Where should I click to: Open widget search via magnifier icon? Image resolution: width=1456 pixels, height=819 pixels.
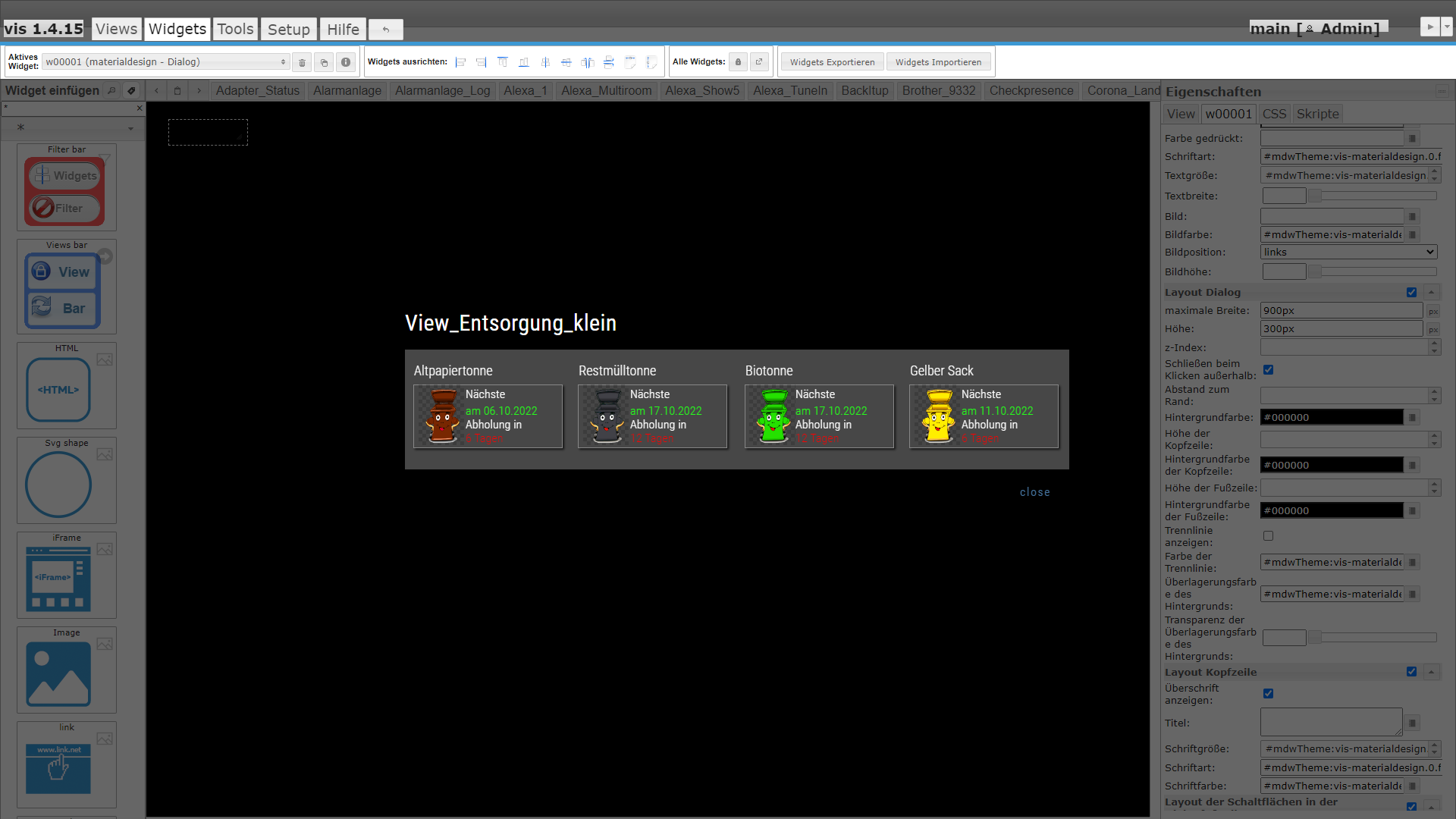112,90
